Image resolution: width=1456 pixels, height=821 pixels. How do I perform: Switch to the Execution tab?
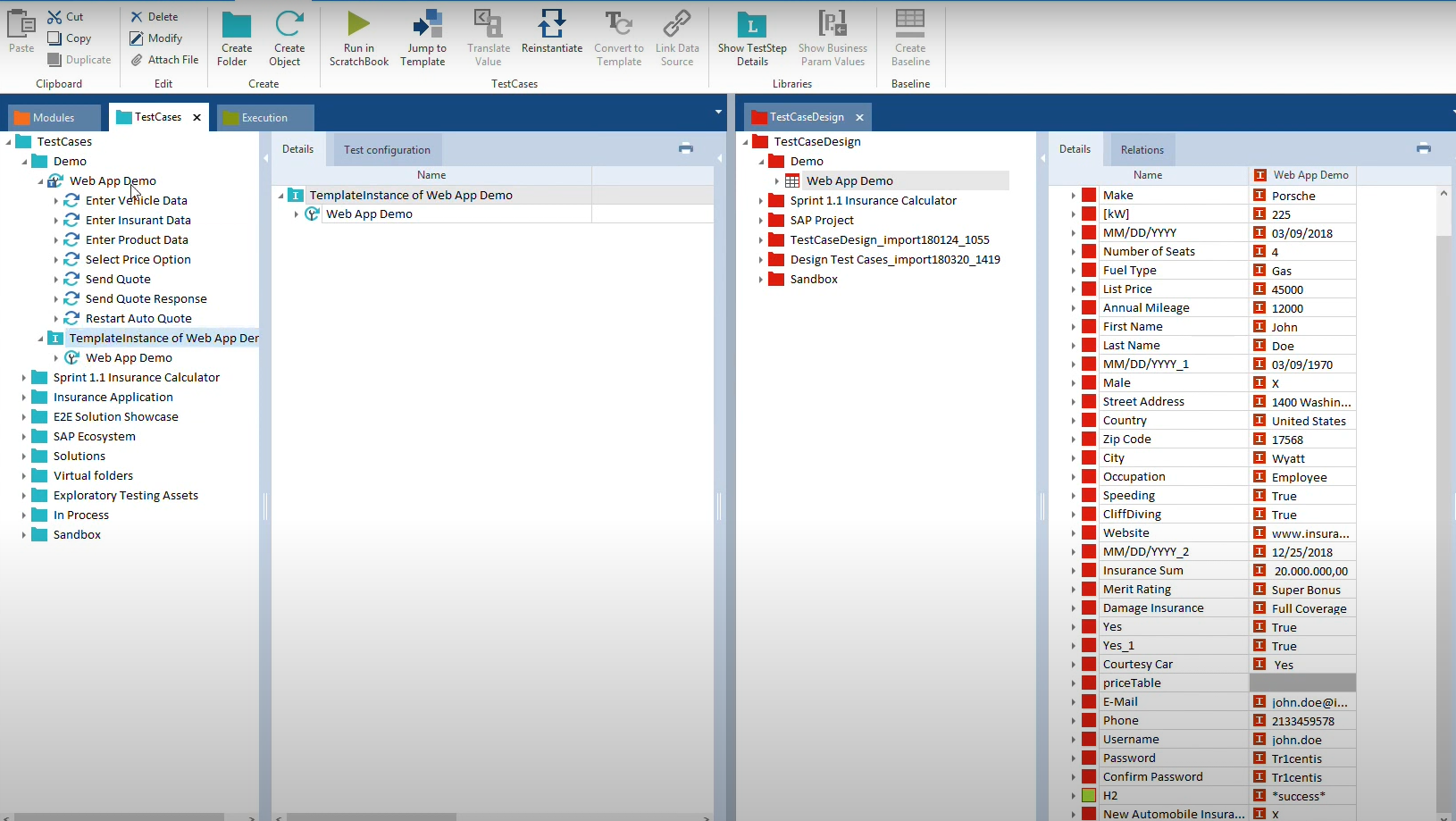pos(264,118)
